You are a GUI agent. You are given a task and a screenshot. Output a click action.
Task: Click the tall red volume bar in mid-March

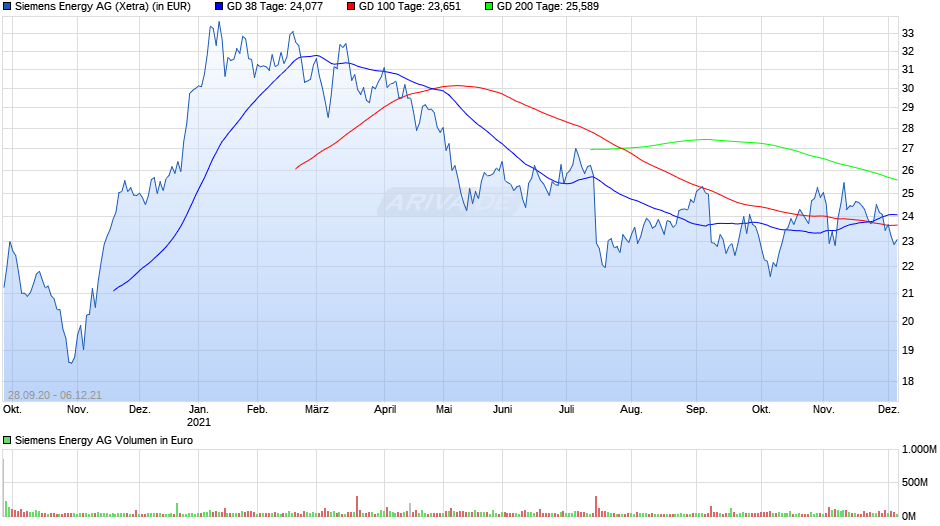pos(357,506)
